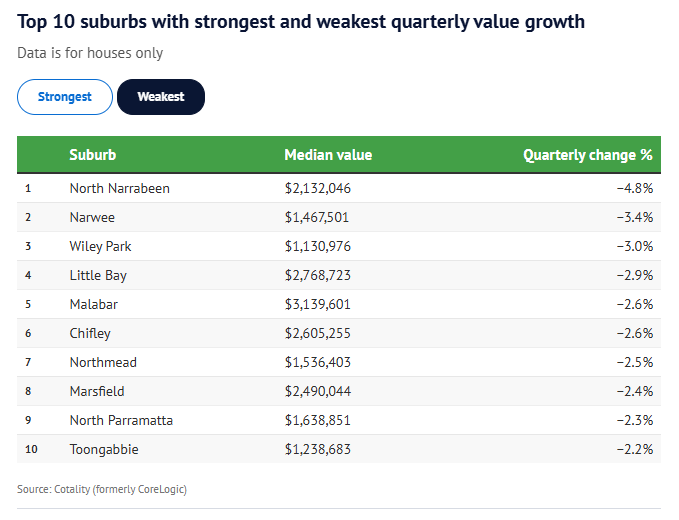Click North Narrabeen's −4.8% quarterly change
The image size is (679, 520).
click(x=634, y=188)
